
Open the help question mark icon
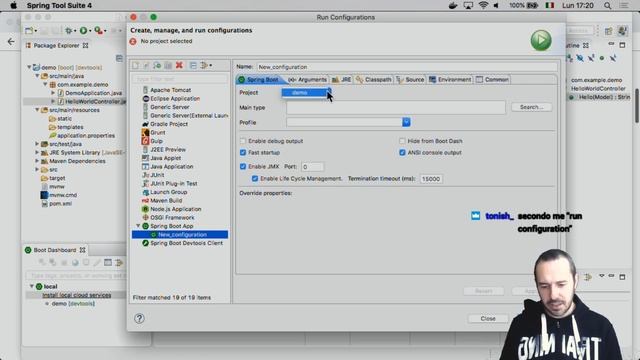coord(139,318)
